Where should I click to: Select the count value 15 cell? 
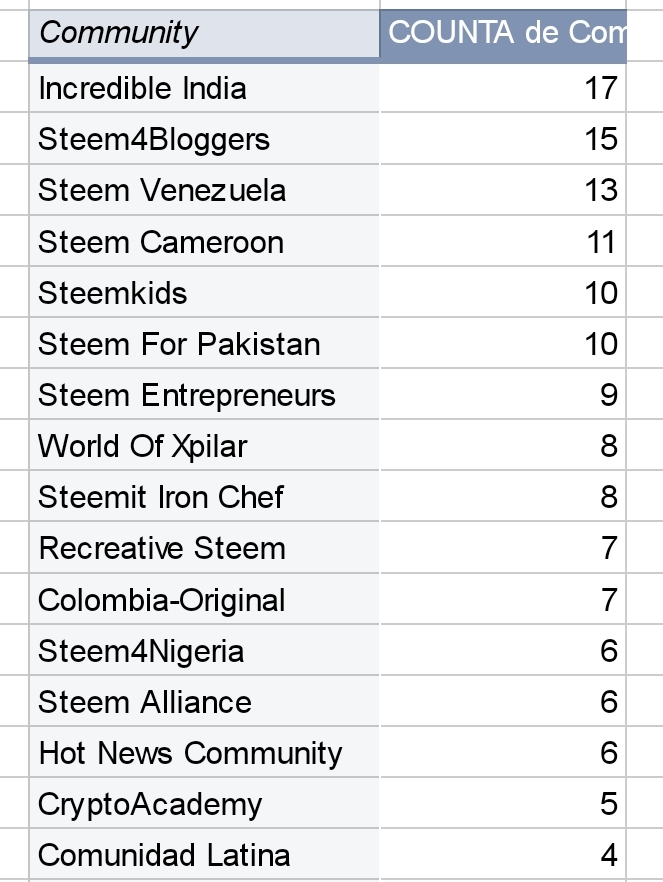(503, 138)
